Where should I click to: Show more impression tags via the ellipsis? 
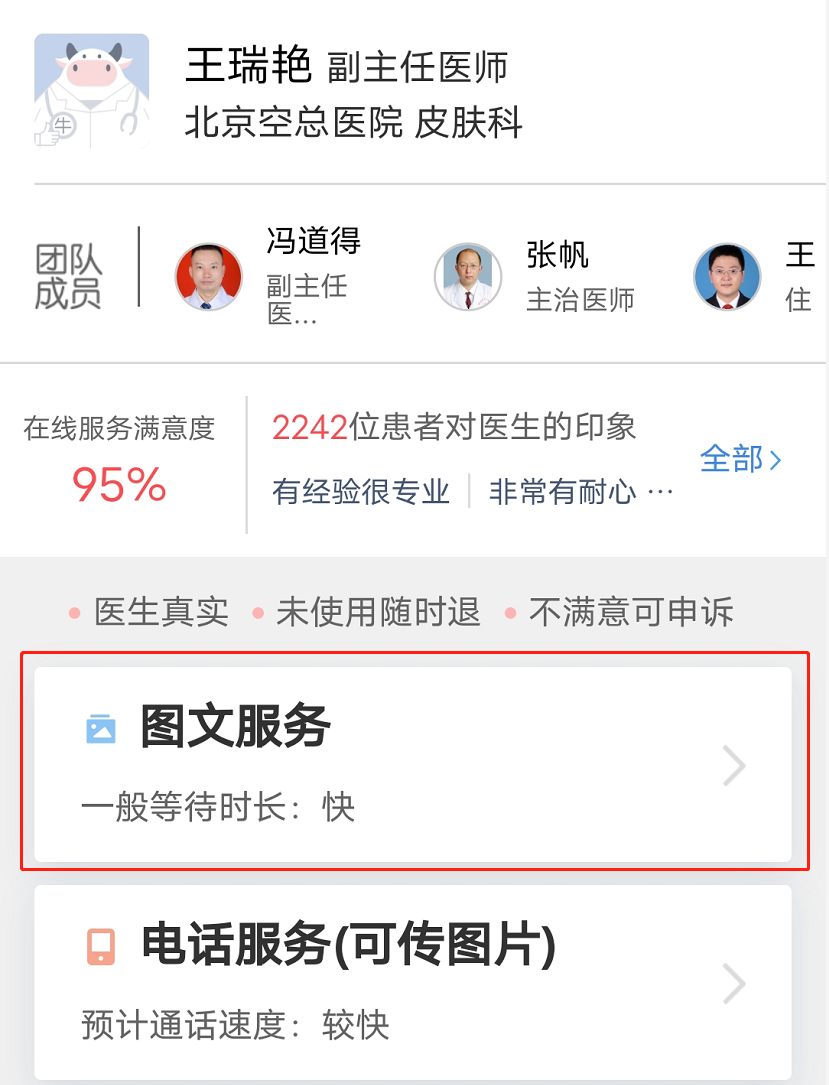(x=660, y=492)
